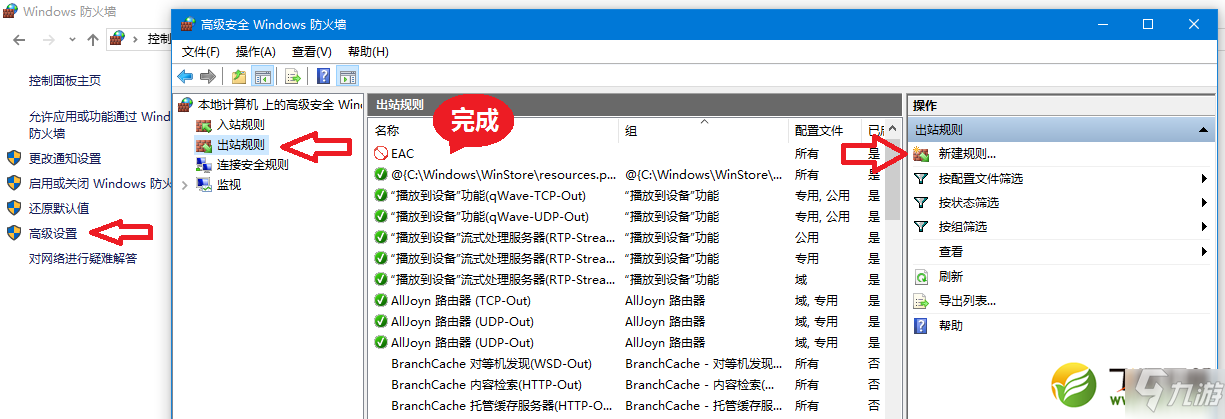Open 对网络进行疑难解答 link
1225x419 pixels.
pyautogui.click(x=83, y=258)
